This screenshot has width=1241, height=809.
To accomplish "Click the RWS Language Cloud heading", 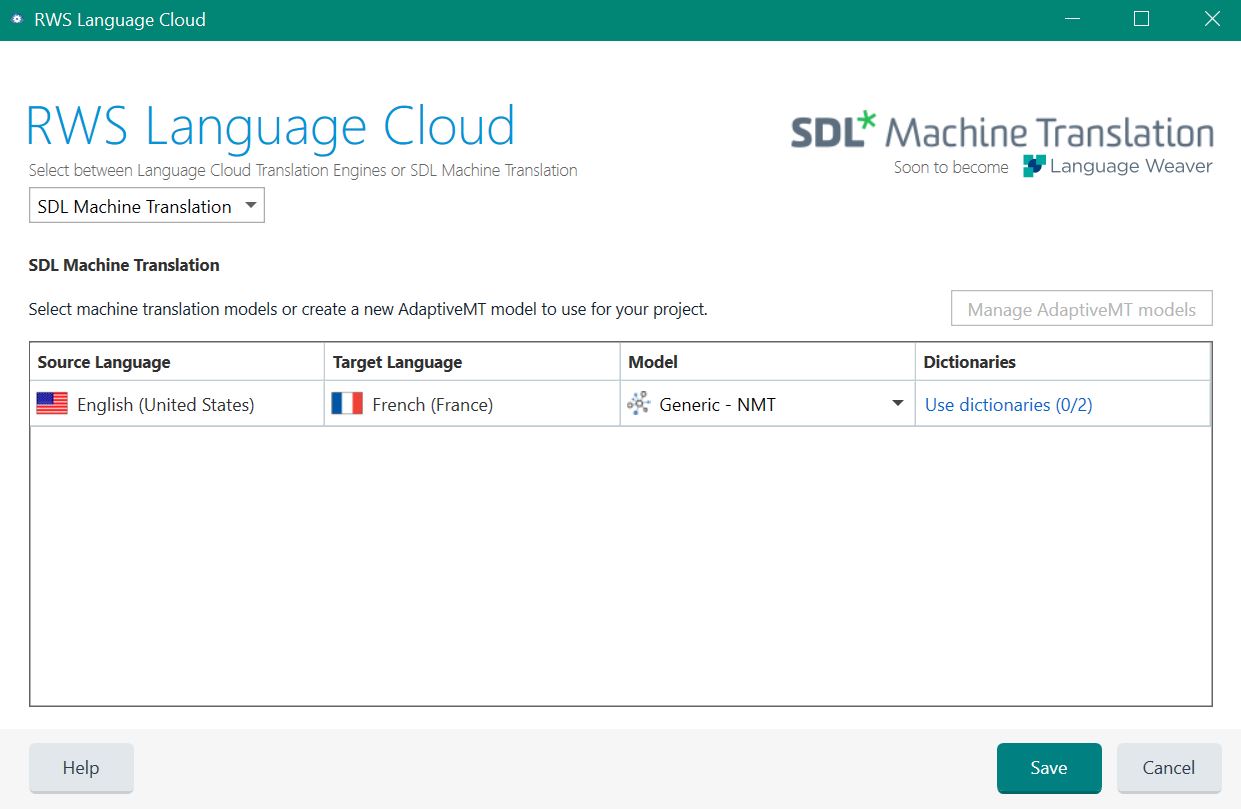I will 271,127.
